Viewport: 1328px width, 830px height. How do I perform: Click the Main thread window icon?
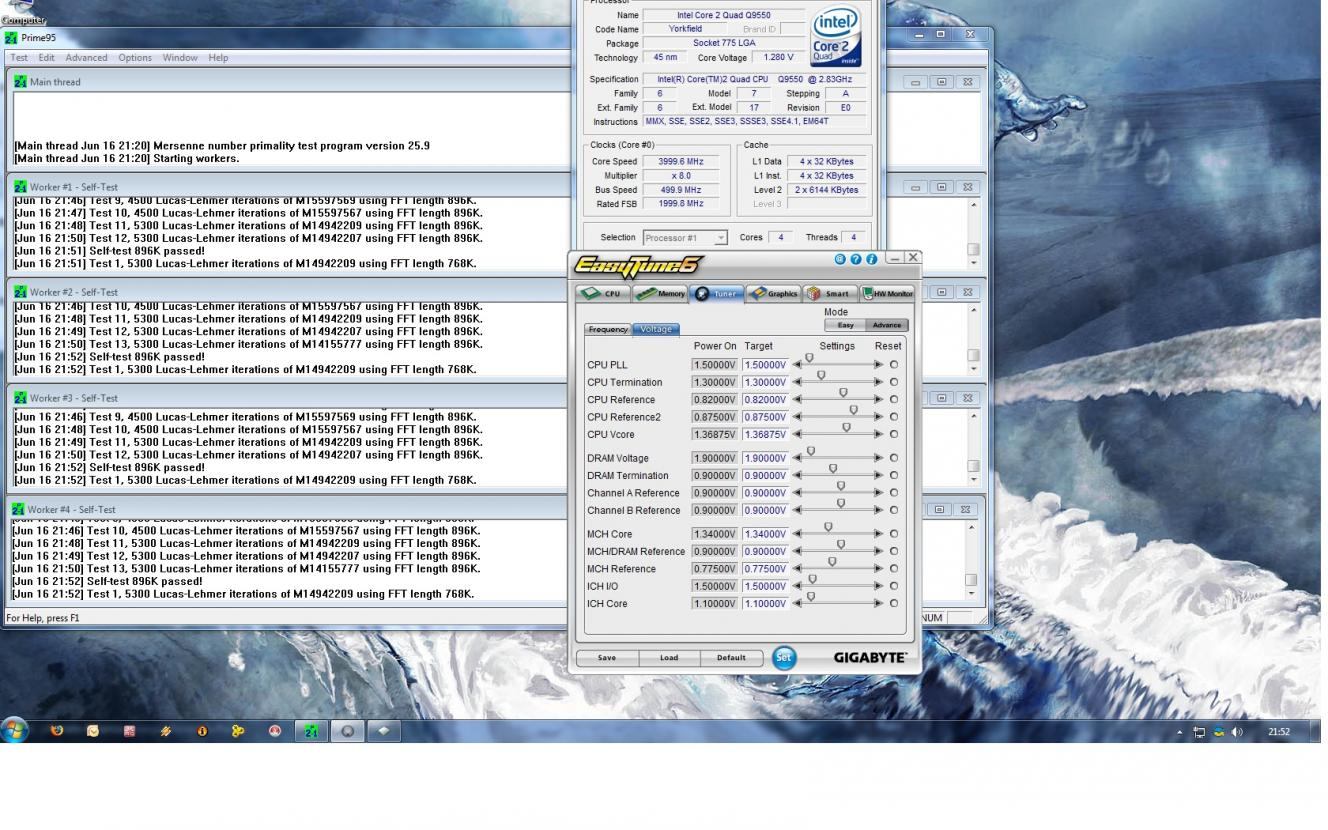pyautogui.click(x=20, y=82)
